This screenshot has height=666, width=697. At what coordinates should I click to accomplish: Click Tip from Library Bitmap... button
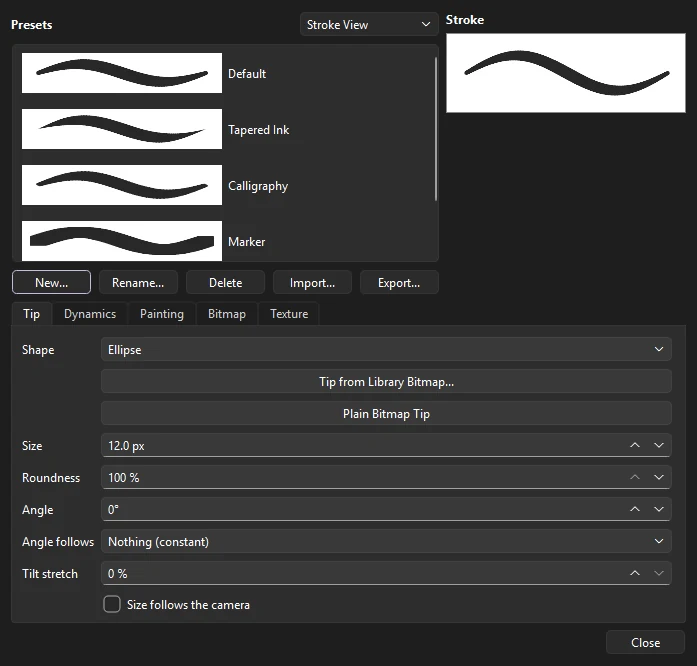(x=386, y=381)
